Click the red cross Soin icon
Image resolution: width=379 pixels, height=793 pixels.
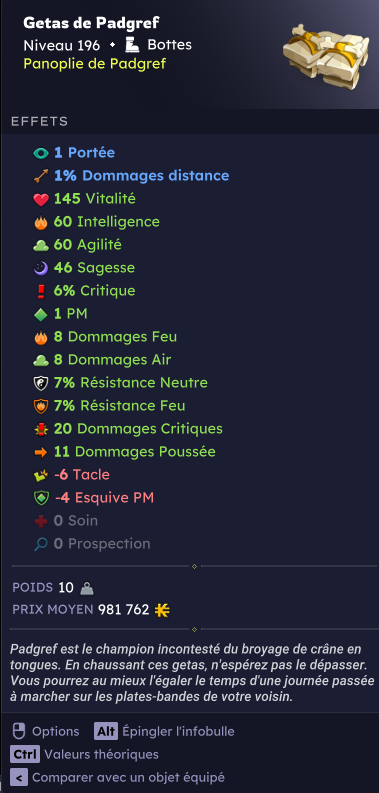(x=41, y=521)
